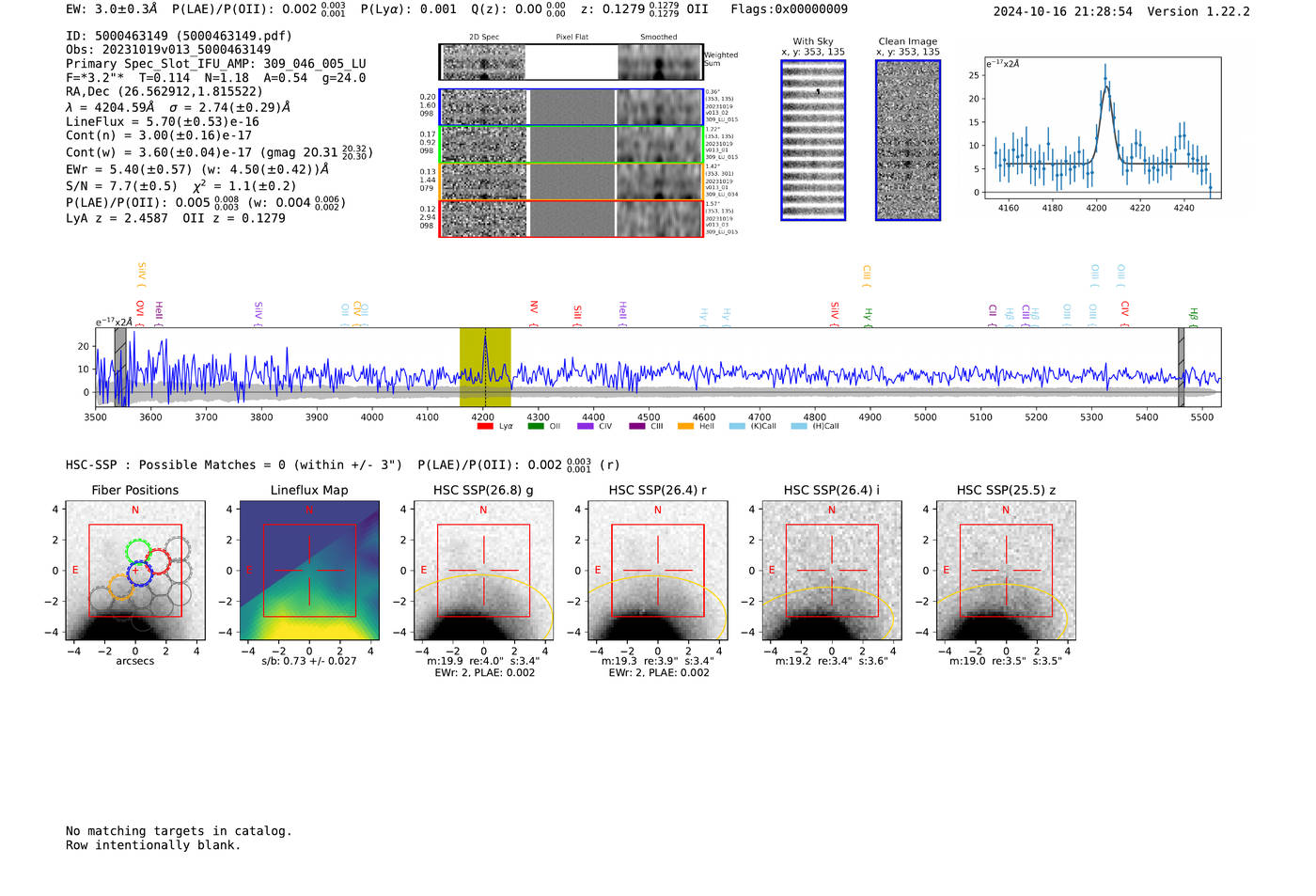Click the Smoothed column header
Screen dimensions: 1316x896
658,38
